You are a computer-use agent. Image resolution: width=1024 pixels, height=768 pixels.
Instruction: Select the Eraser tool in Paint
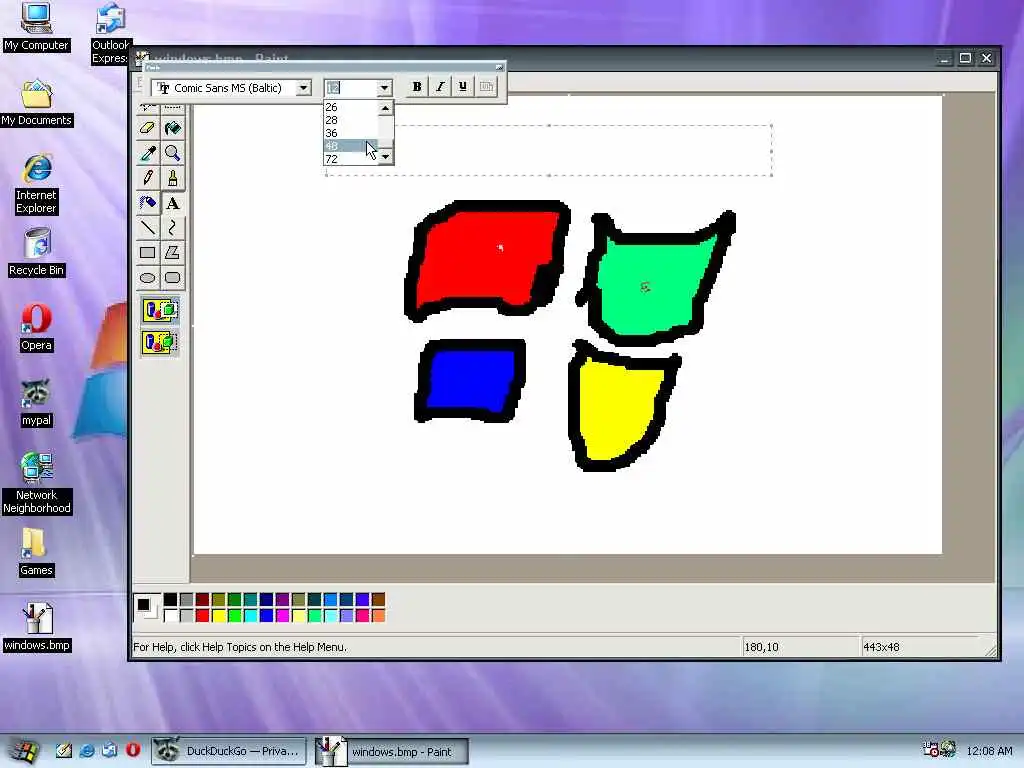coord(148,129)
